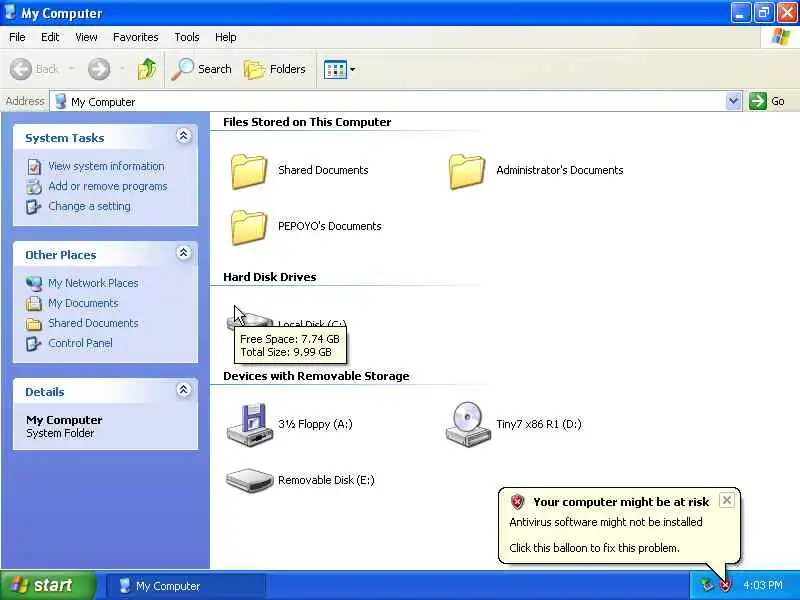Collapse the Details panel
800x600 pixels.
[184, 390]
